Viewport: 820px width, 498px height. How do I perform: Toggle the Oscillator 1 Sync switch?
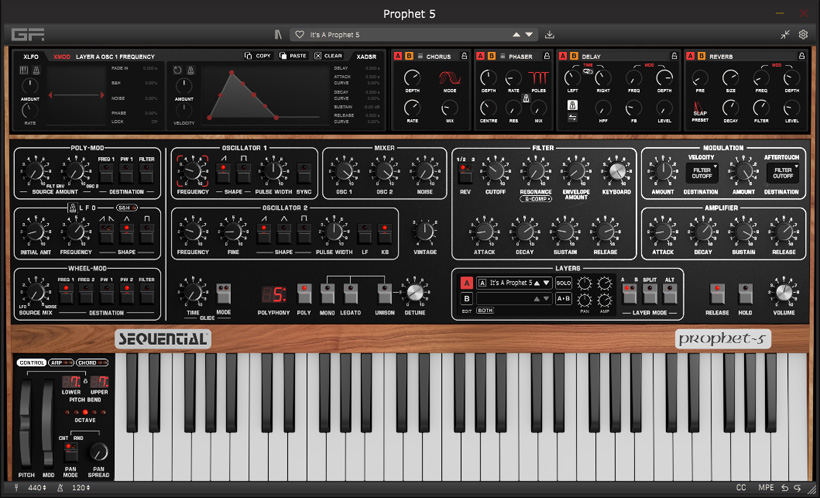(x=304, y=173)
